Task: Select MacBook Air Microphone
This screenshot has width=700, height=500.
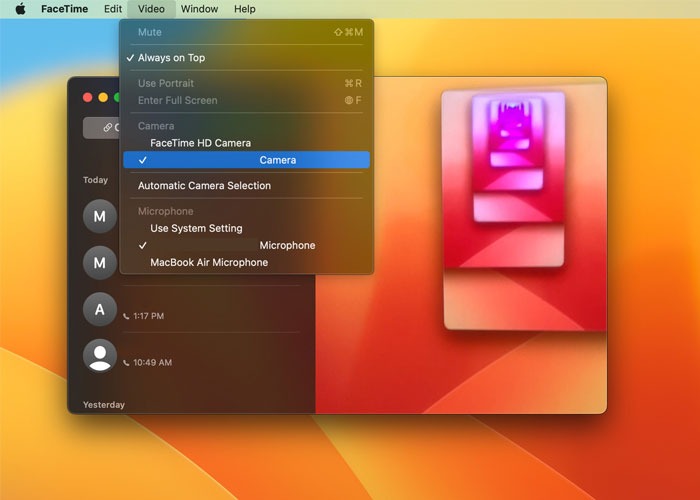Action: (x=246, y=262)
